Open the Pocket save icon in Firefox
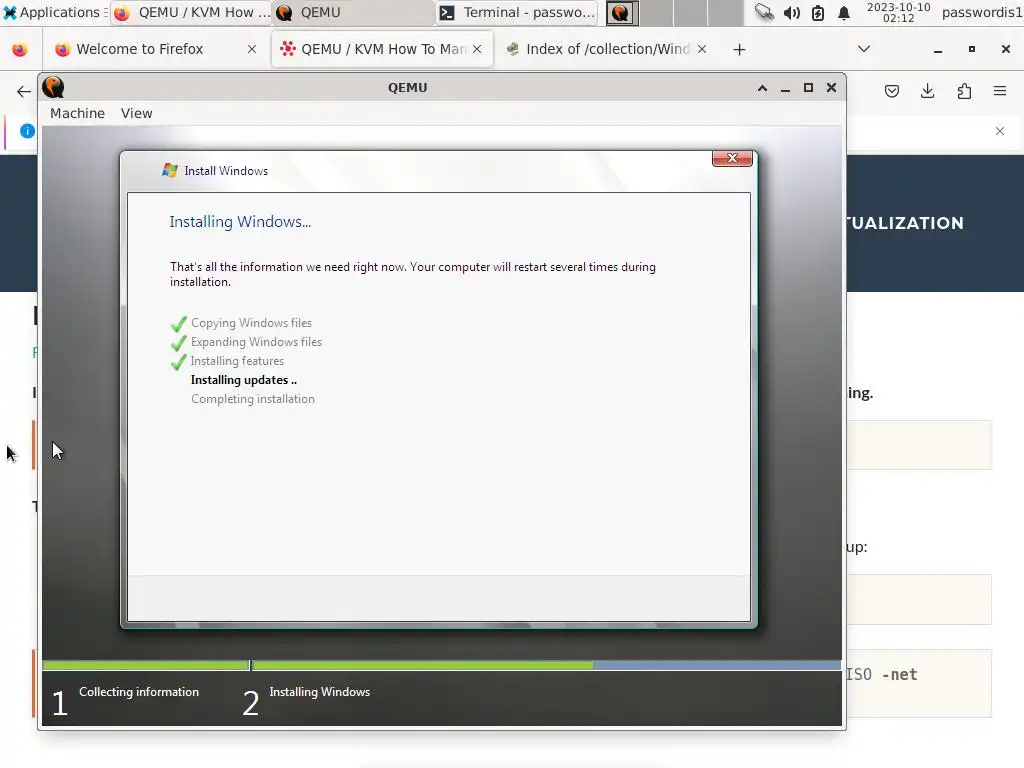The width and height of the screenshot is (1024, 768). 891,91
